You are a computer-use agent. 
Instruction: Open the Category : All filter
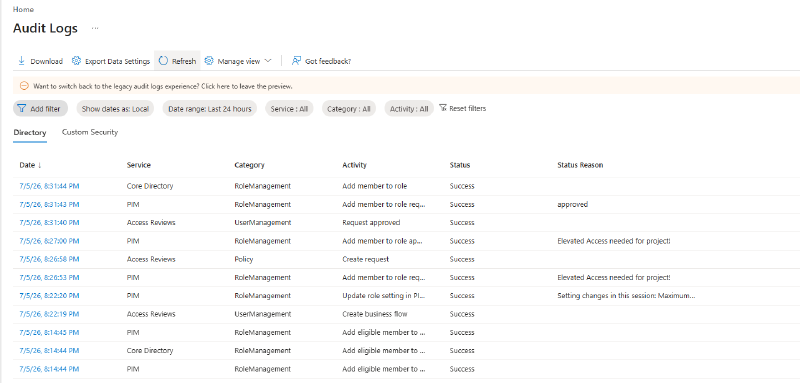tap(348, 109)
